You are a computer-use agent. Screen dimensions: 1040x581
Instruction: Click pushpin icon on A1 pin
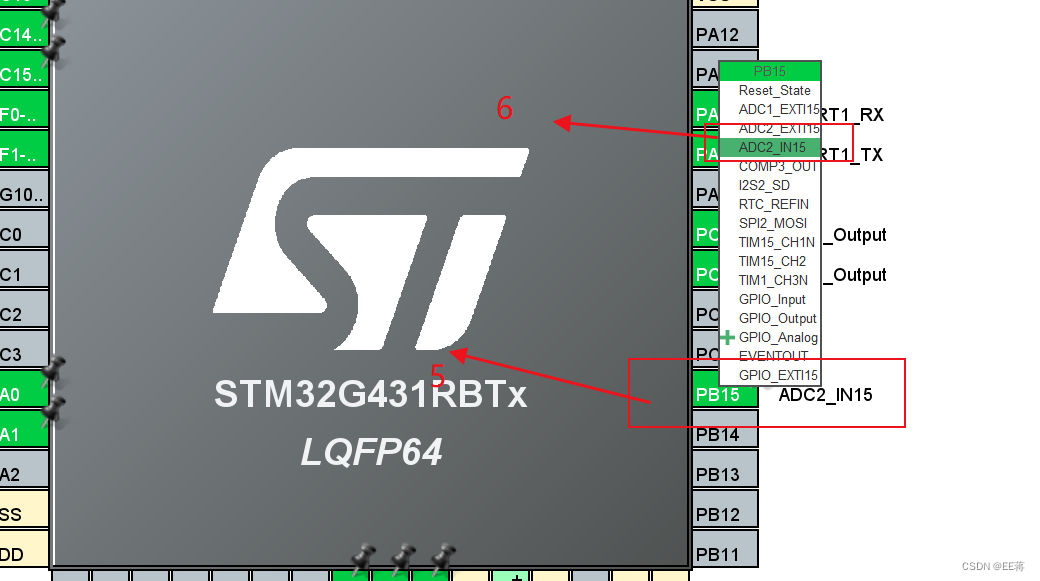click(x=53, y=411)
